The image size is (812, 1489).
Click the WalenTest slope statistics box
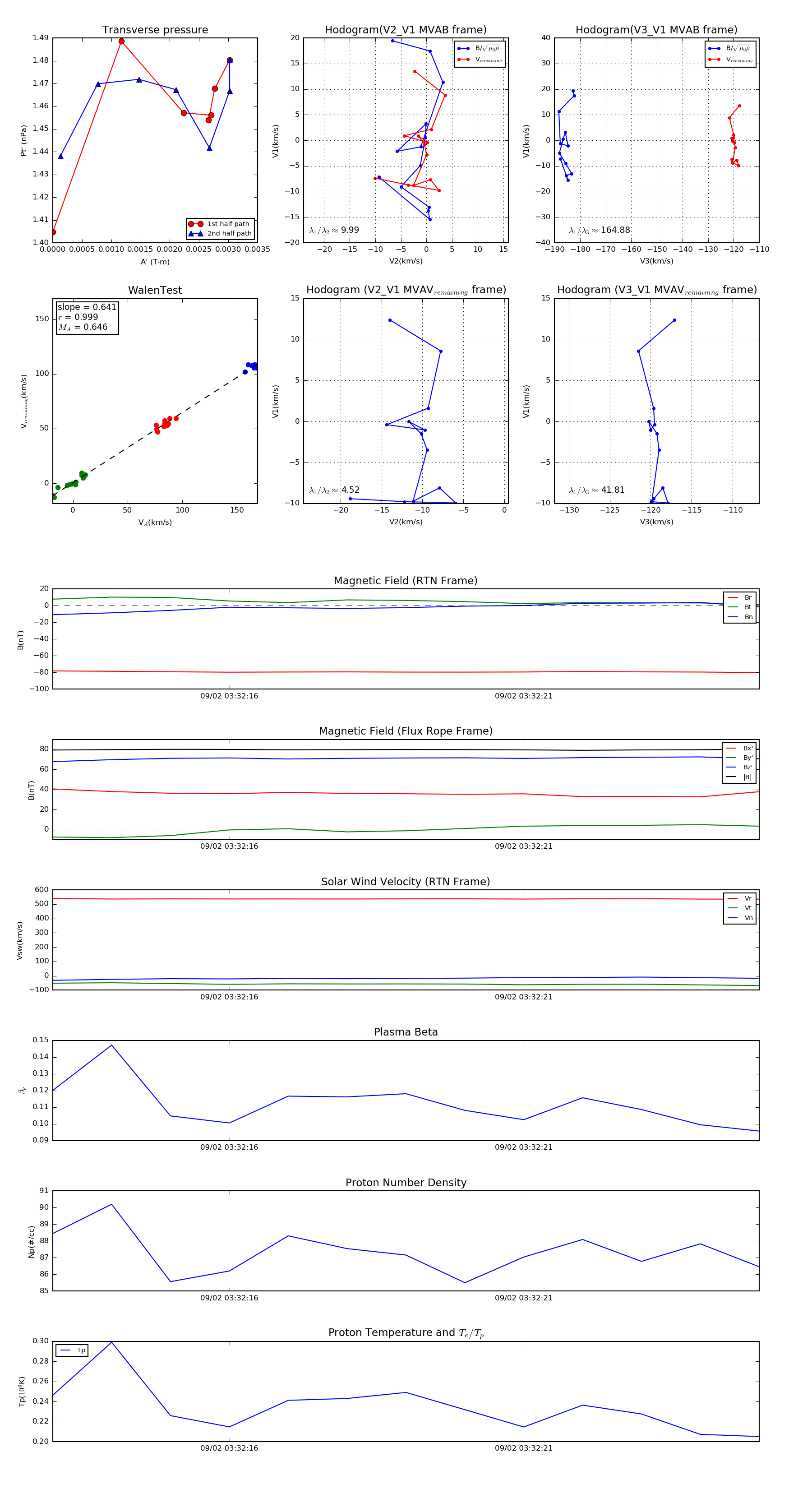[x=87, y=317]
